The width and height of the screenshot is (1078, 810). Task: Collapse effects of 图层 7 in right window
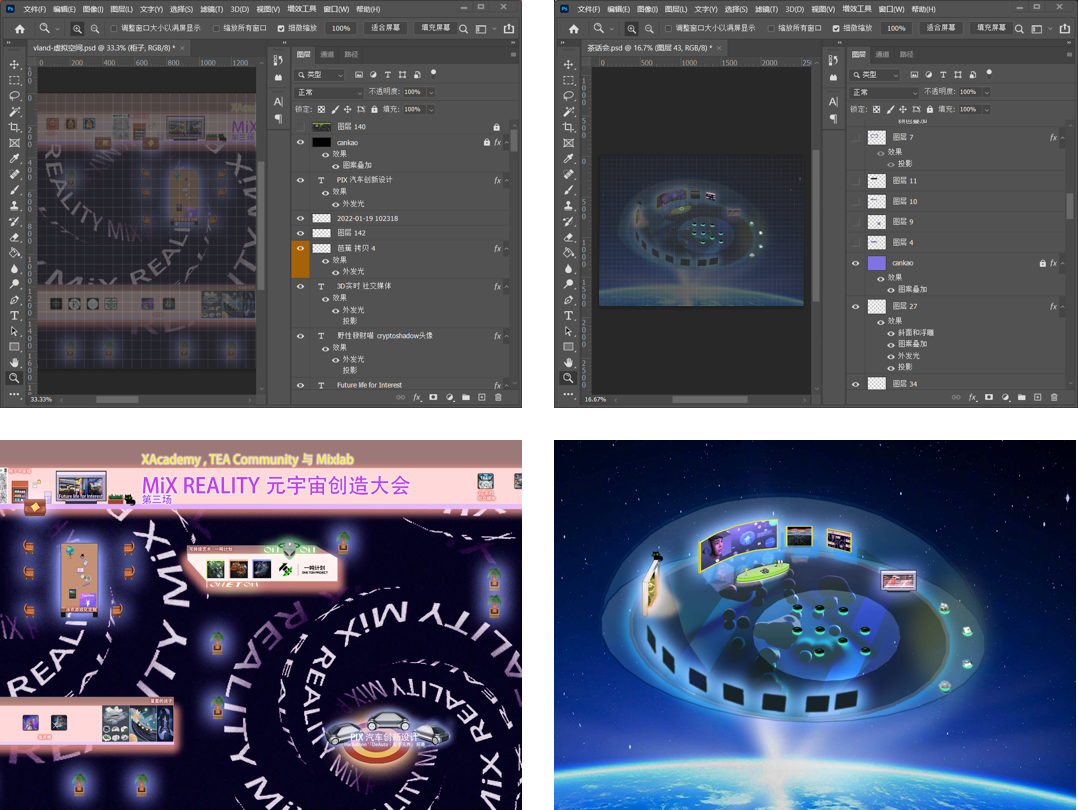[1062, 138]
